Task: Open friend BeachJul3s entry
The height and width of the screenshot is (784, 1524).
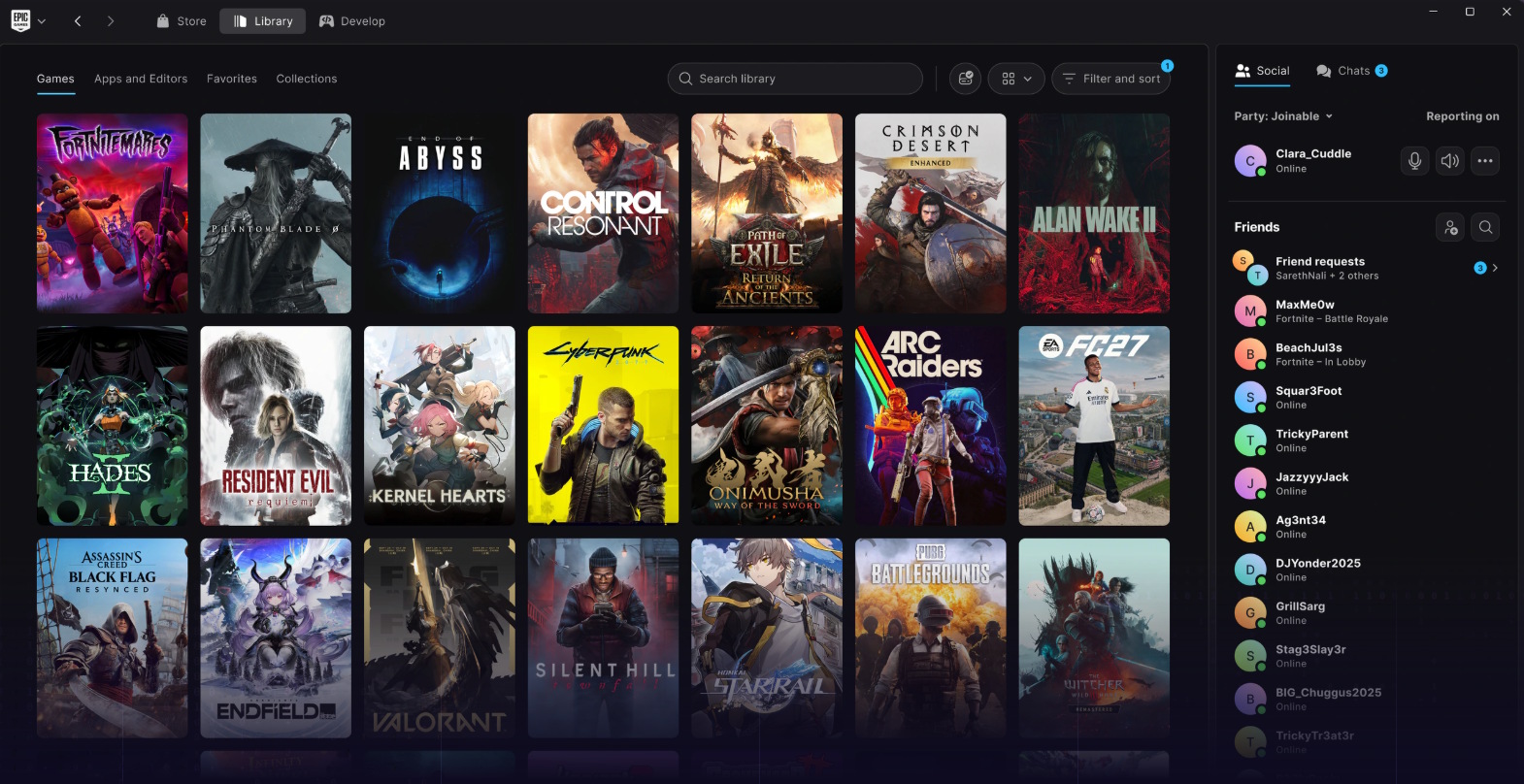Action: click(x=1366, y=354)
